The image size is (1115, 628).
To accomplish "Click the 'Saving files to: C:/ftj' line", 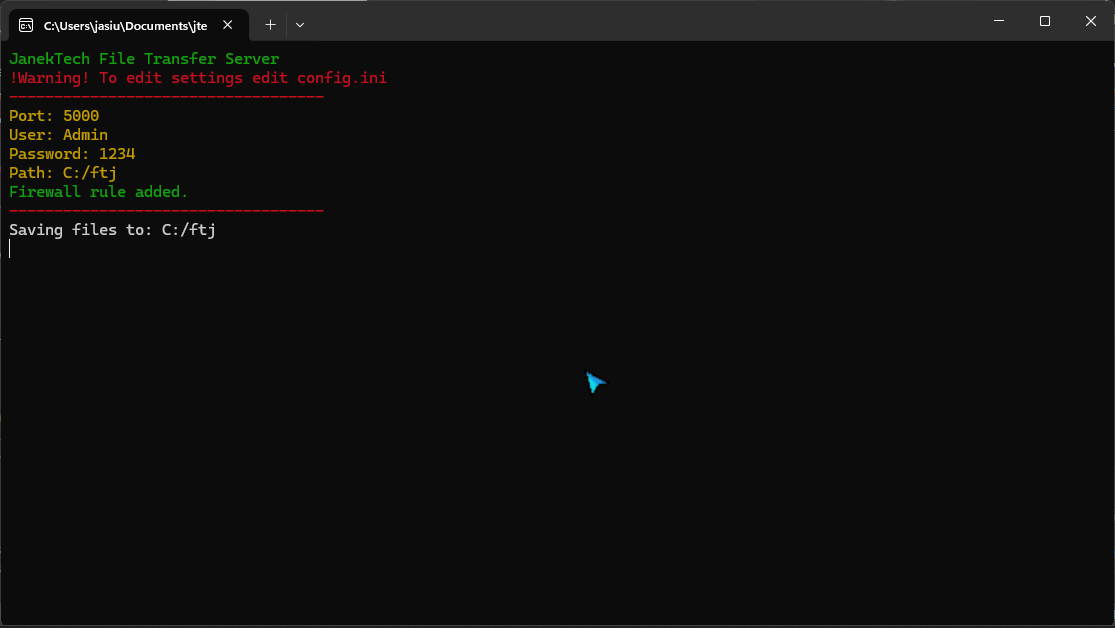I will click(112, 230).
